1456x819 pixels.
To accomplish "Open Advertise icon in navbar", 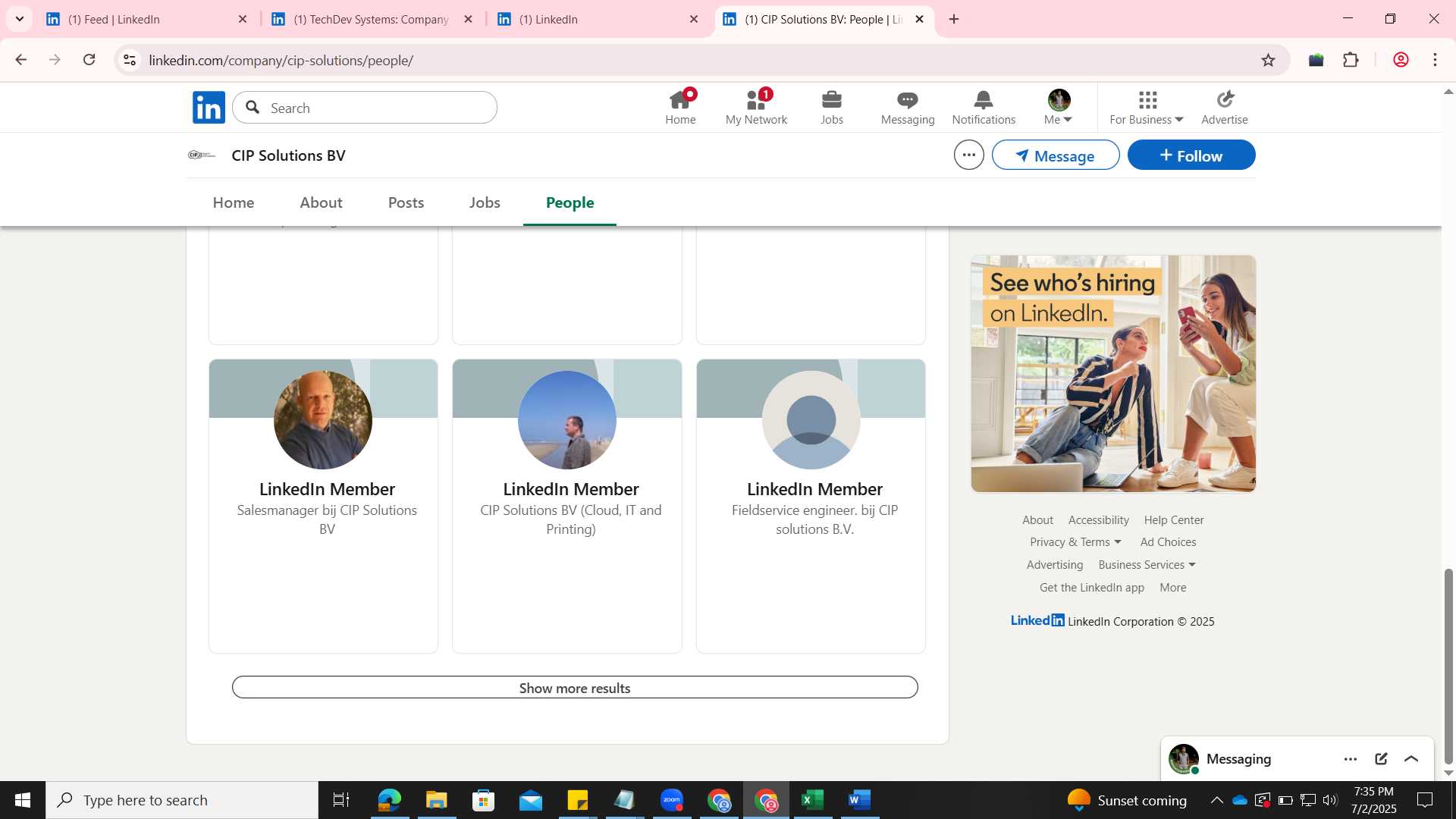I will tap(1225, 107).
